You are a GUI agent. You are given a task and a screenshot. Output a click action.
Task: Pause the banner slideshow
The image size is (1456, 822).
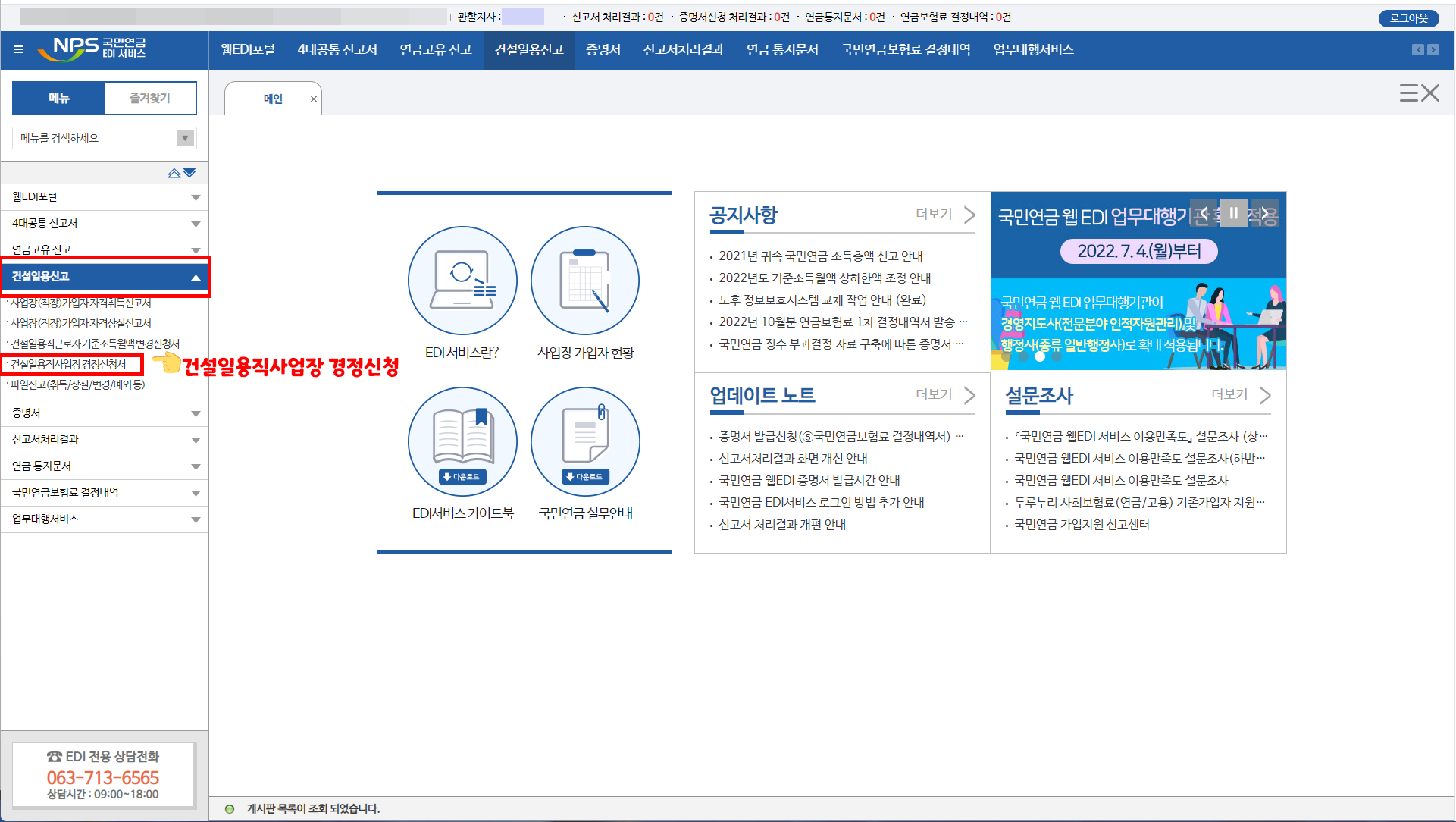point(1233,214)
